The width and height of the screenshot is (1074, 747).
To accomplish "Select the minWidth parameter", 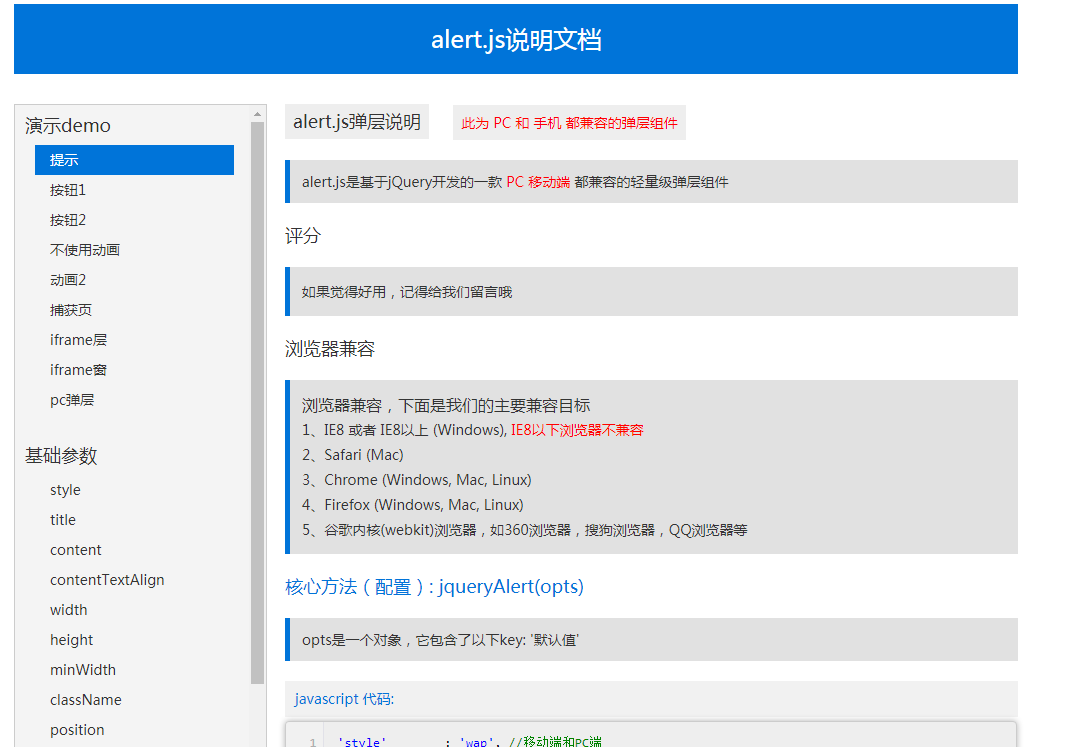I will point(82,669).
